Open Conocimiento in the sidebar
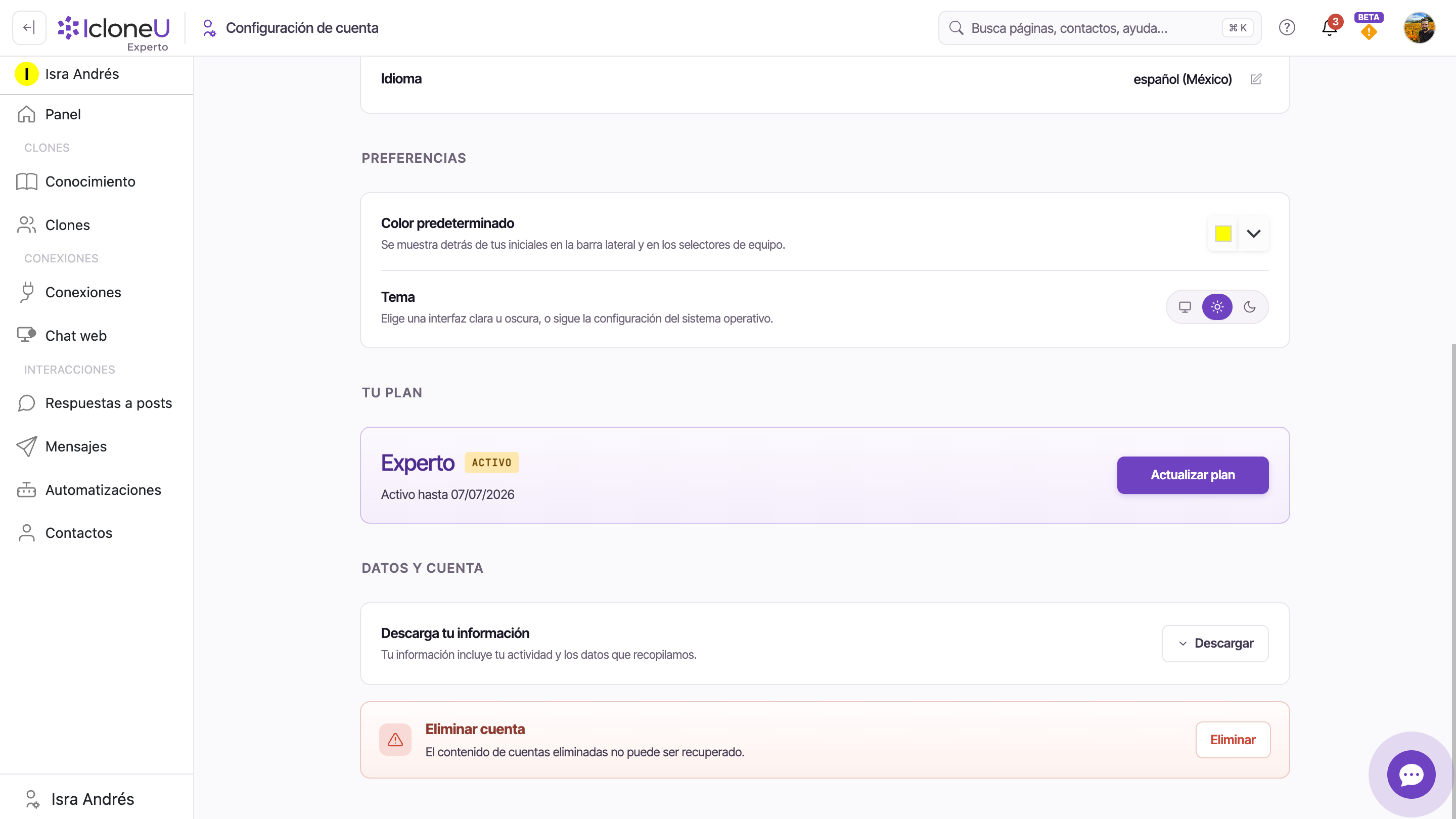The width and height of the screenshot is (1456, 819). [96, 181]
